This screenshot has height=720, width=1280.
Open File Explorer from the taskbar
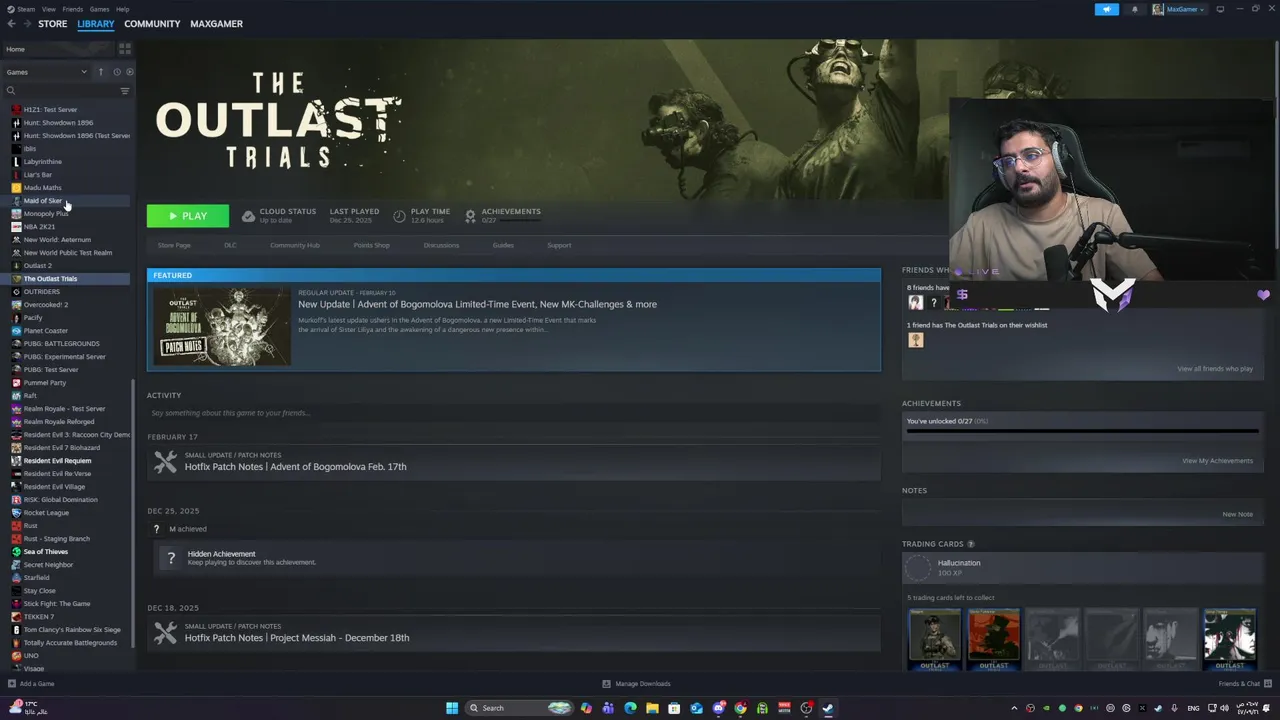tap(652, 708)
